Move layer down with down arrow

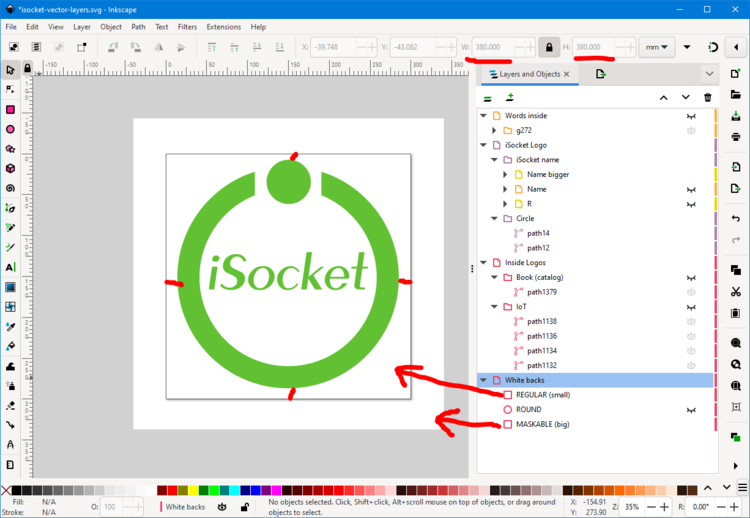pos(685,98)
